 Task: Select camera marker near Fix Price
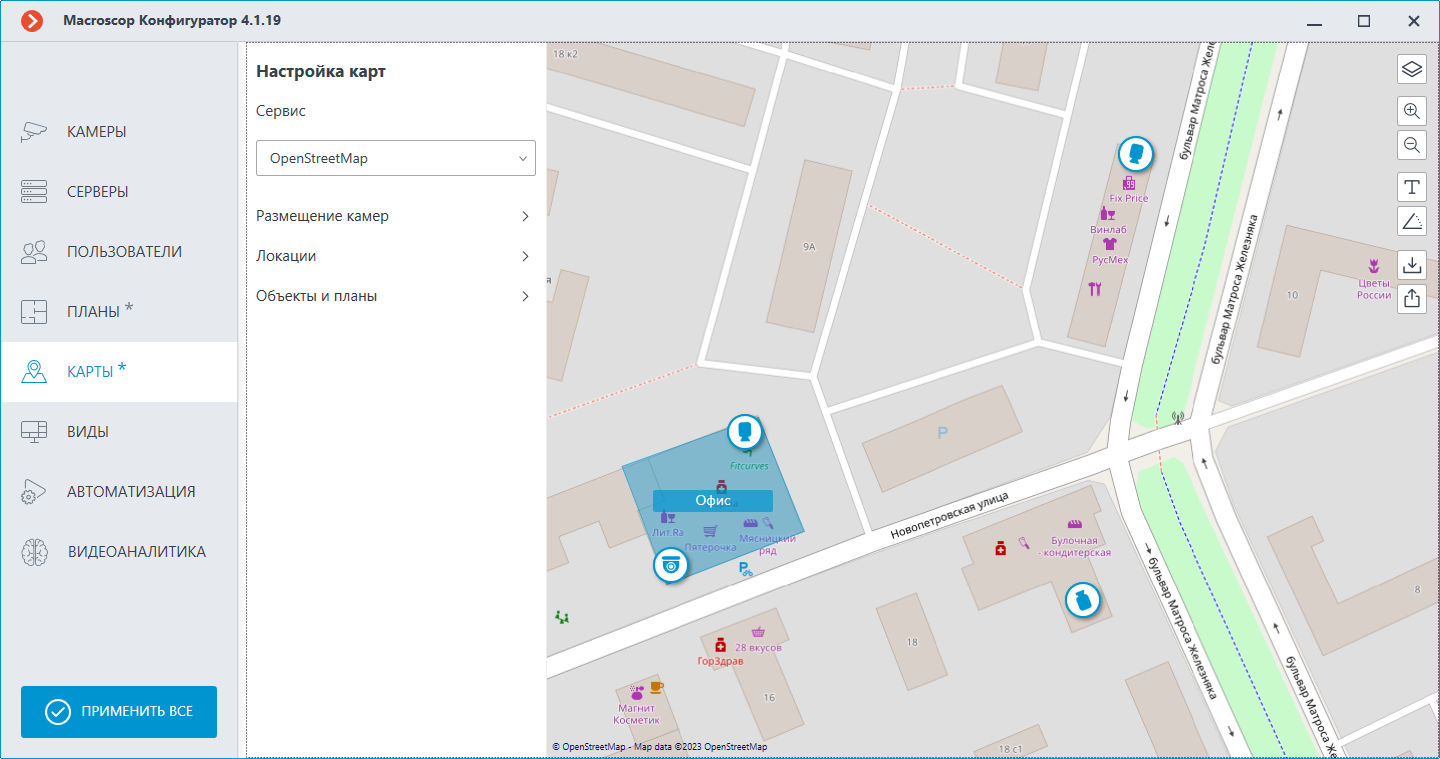click(x=1135, y=154)
